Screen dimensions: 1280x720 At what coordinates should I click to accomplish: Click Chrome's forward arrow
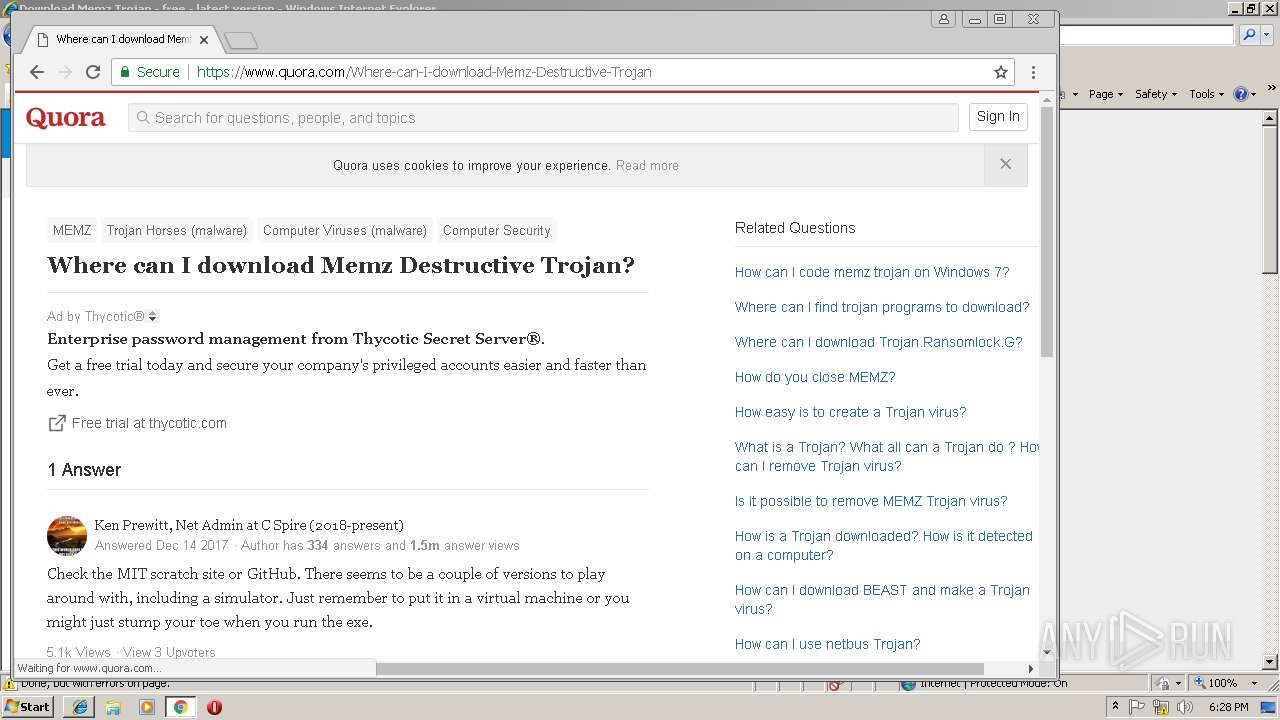click(x=65, y=72)
